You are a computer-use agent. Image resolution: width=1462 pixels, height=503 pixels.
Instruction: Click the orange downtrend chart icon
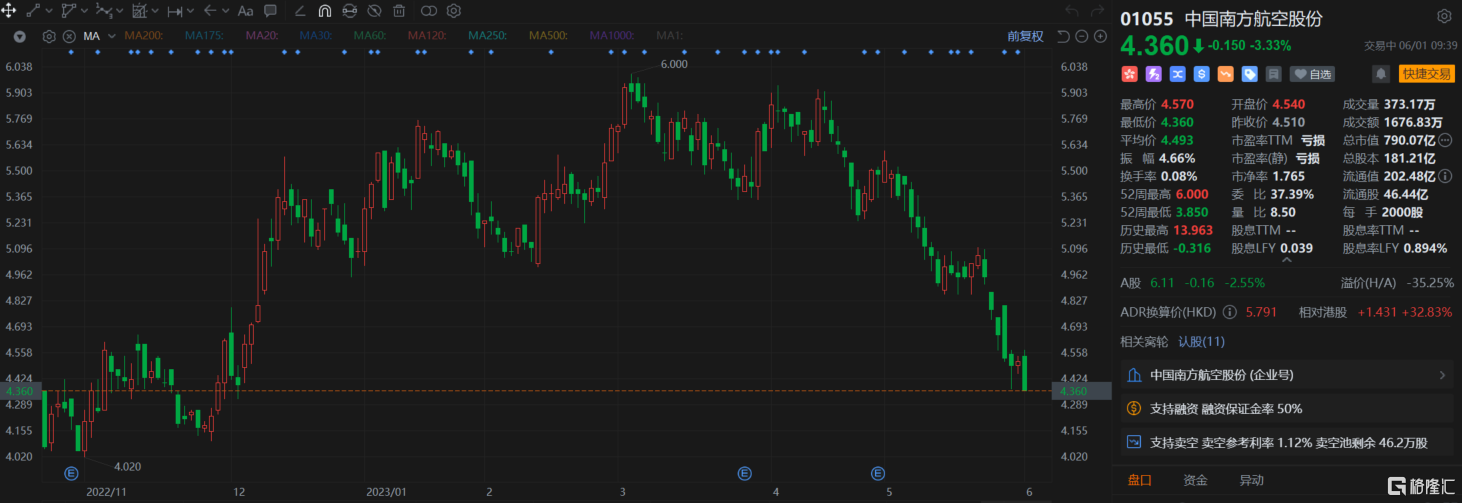tap(1225, 73)
